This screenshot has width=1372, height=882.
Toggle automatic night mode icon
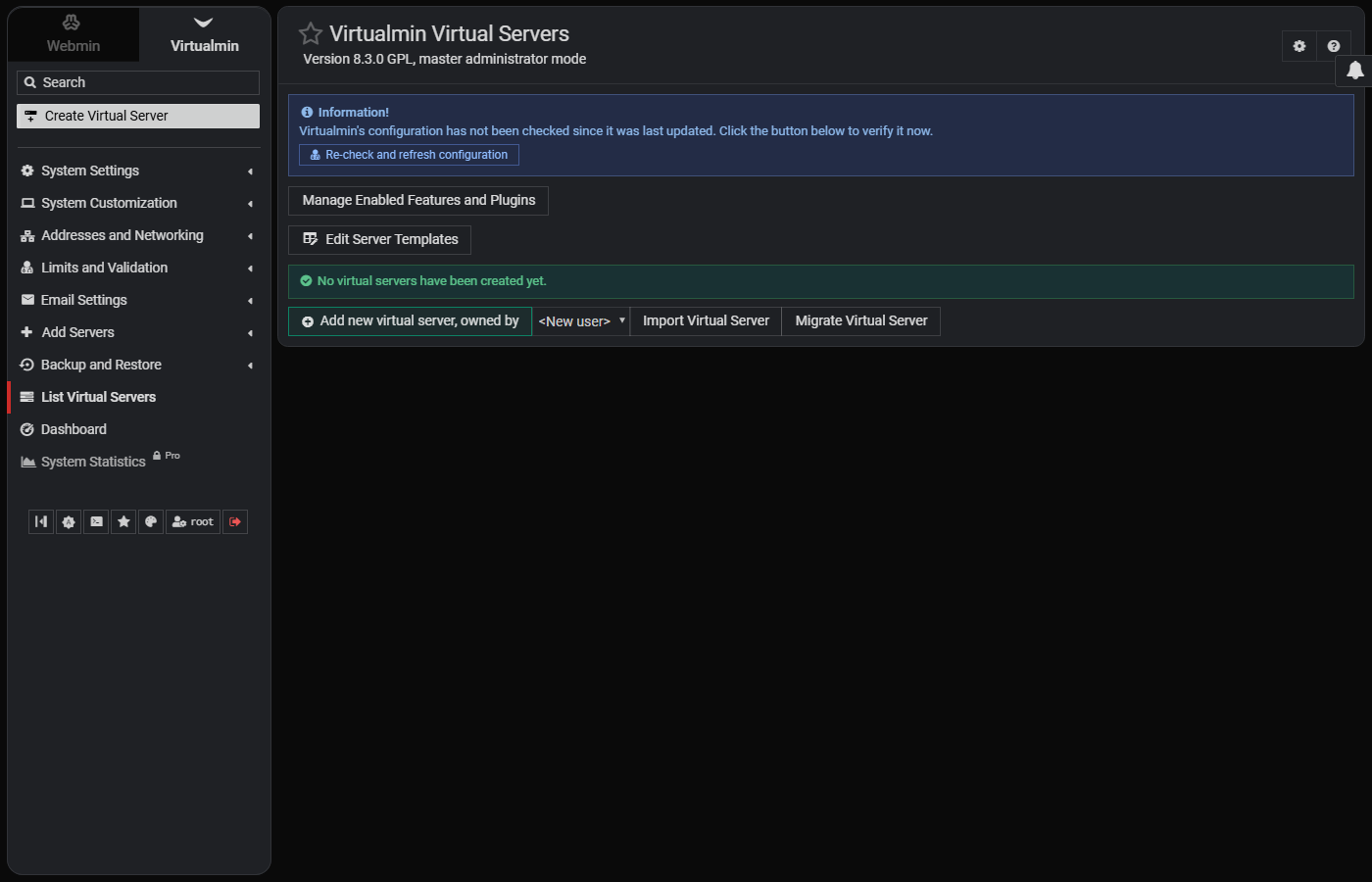click(x=69, y=522)
